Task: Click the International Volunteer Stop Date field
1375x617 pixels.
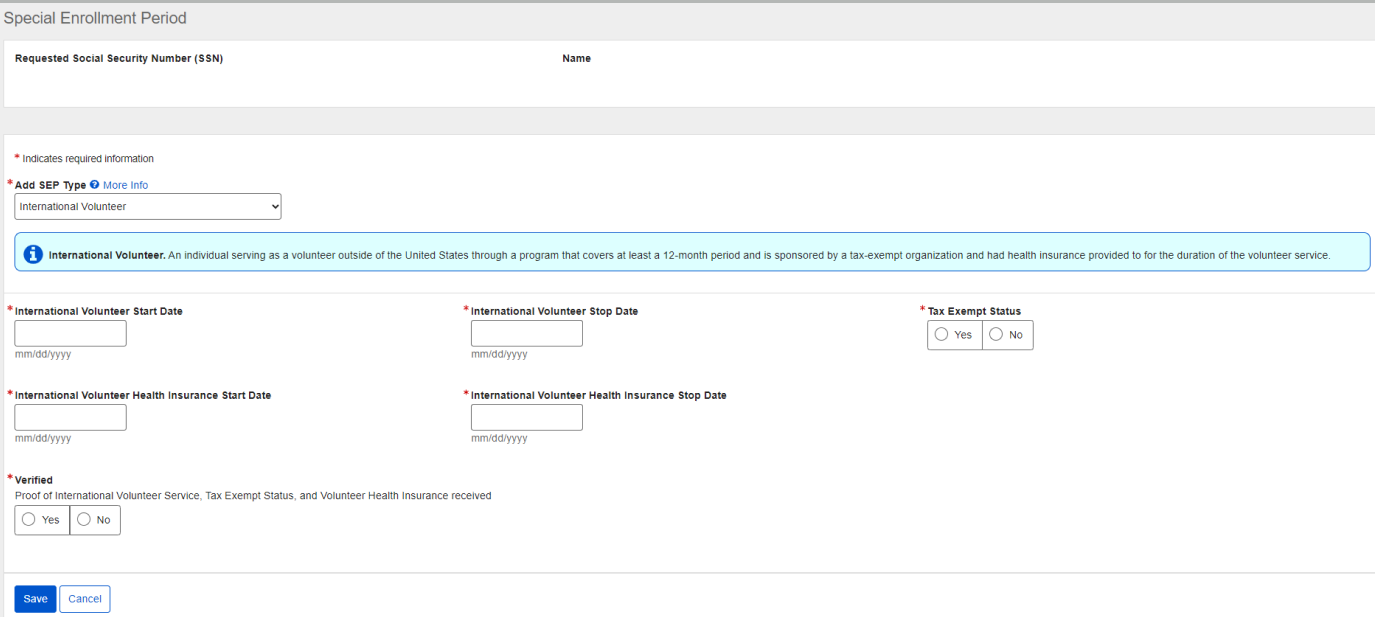Action: [527, 334]
